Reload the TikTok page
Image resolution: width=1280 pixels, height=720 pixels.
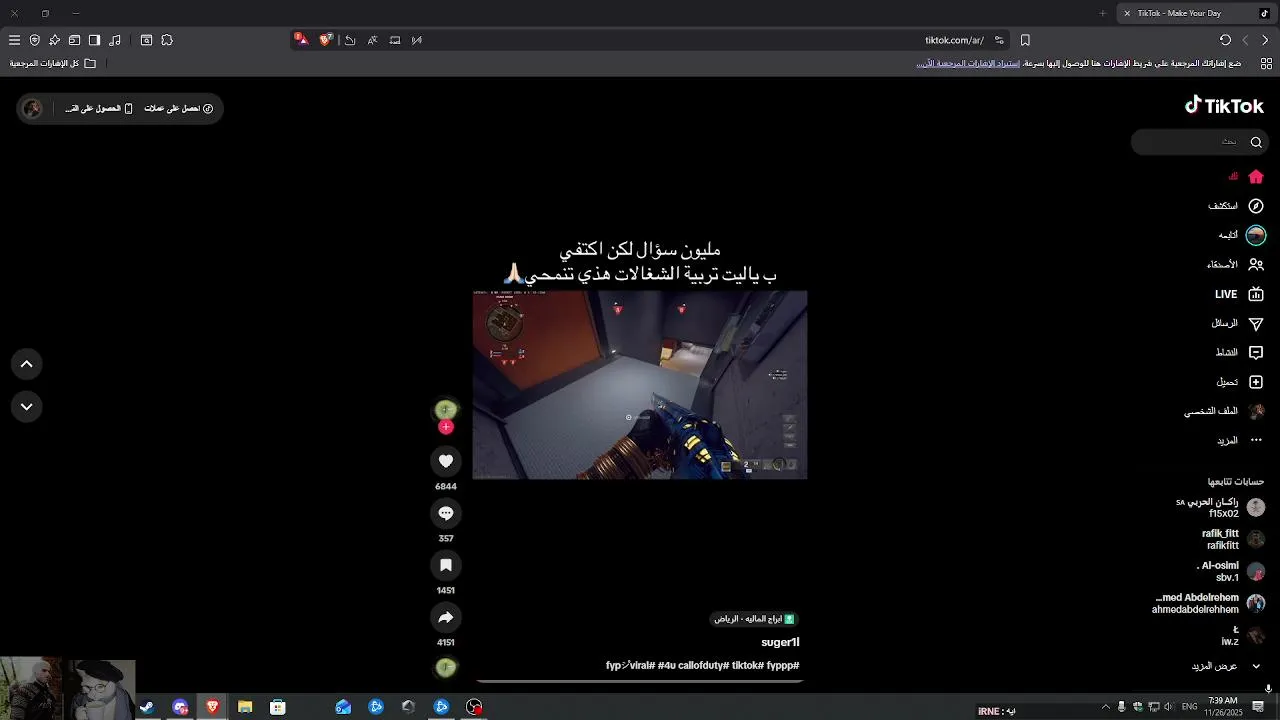[1225, 40]
